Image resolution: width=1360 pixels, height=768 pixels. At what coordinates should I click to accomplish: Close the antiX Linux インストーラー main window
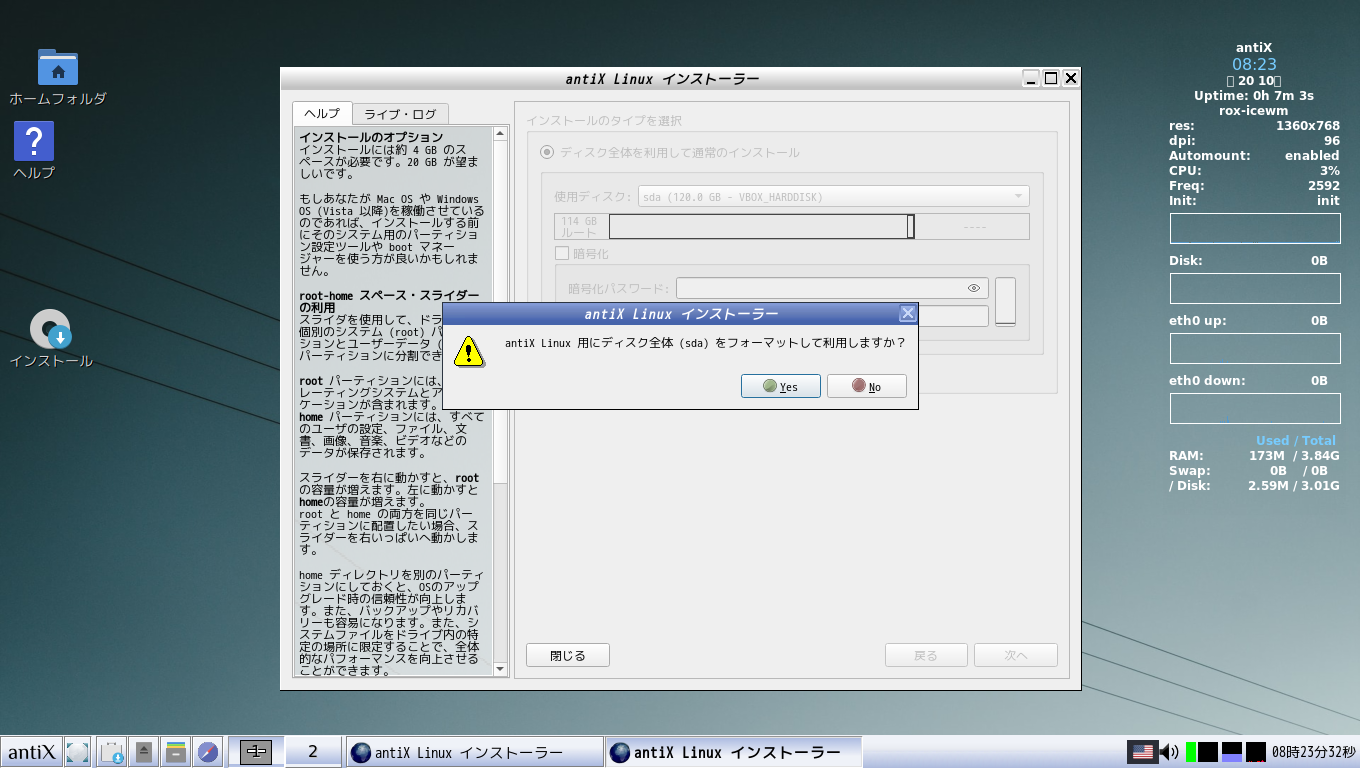click(x=1071, y=78)
